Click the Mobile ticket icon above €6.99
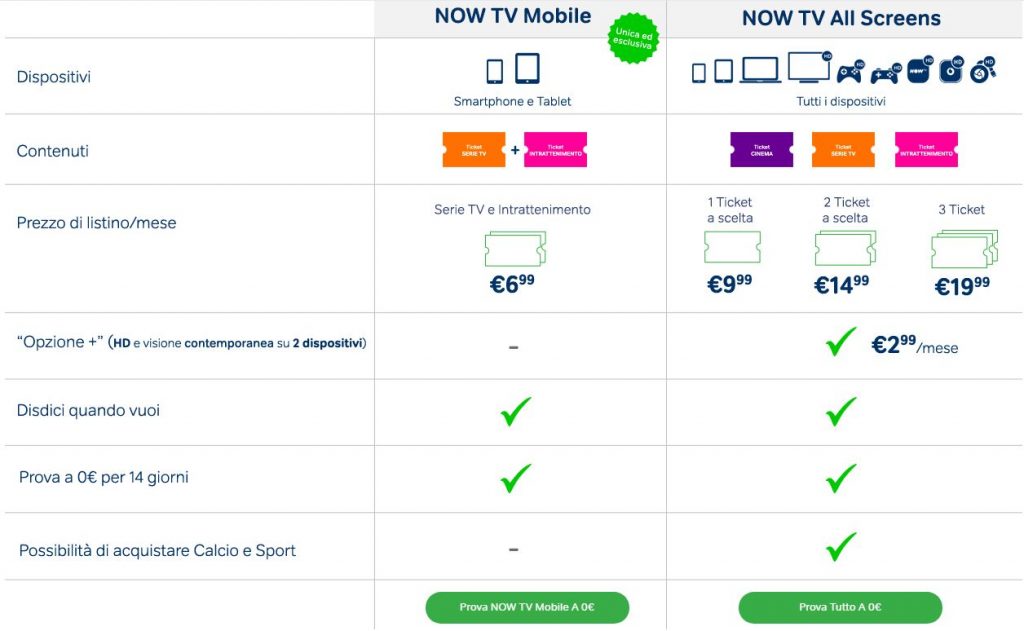Viewport: 1024px width, 631px height. tap(514, 248)
